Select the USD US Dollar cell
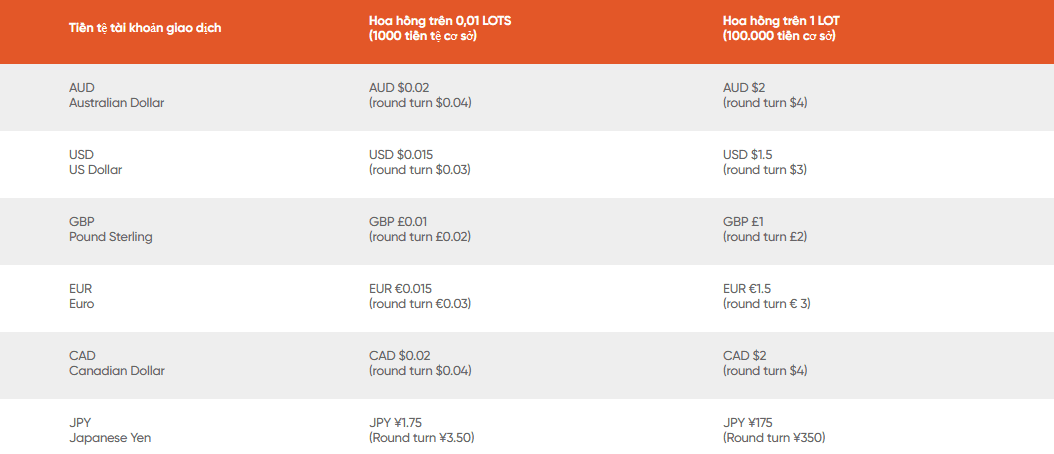 [x=95, y=163]
